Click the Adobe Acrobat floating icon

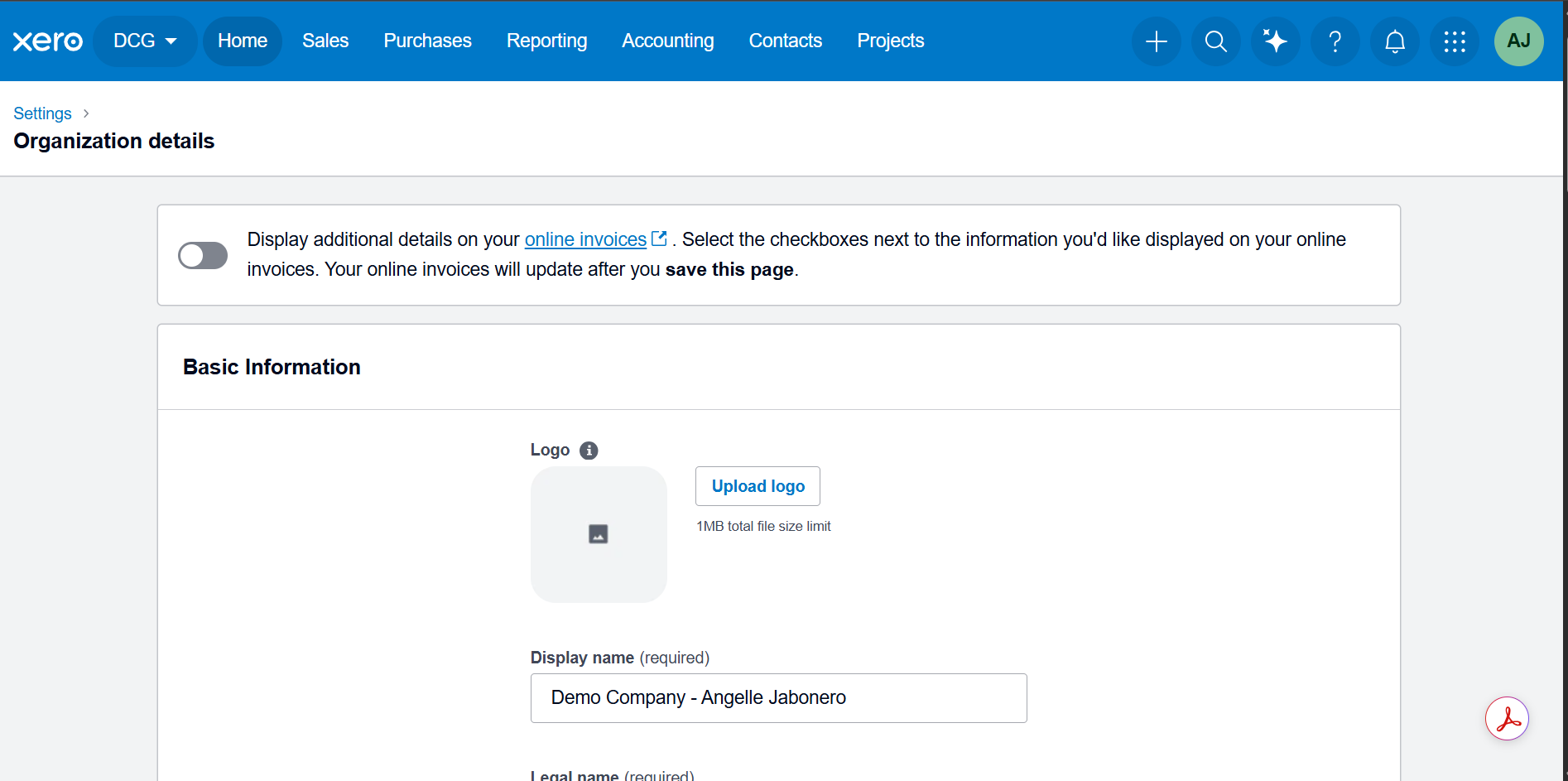pyautogui.click(x=1507, y=719)
